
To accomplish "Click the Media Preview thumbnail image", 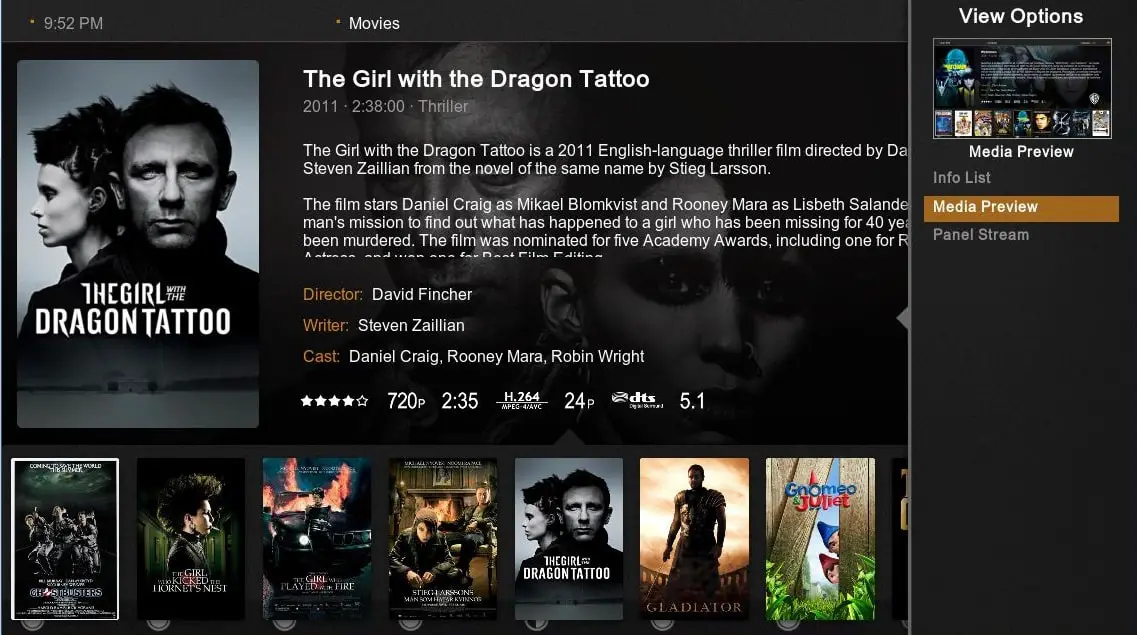I will (x=1022, y=88).
